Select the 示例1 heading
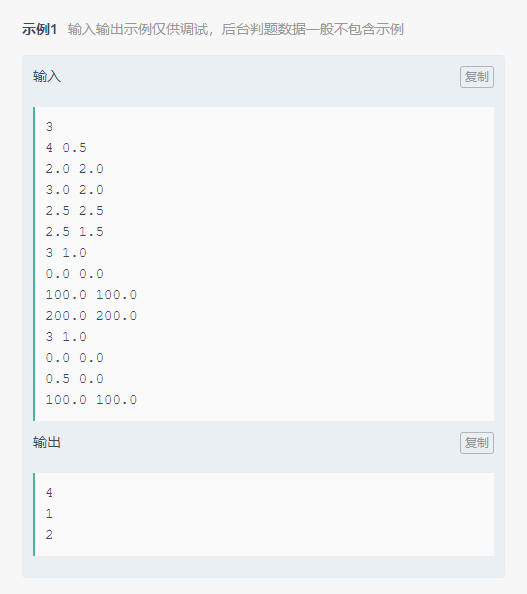 (39, 29)
